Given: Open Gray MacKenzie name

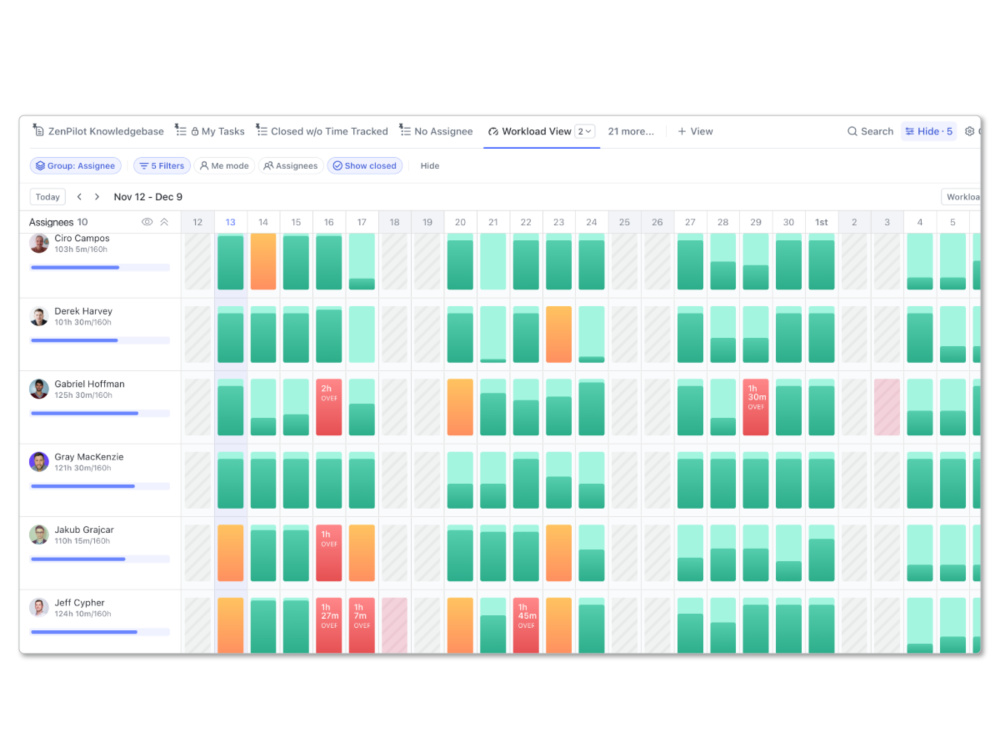Looking at the screenshot, I should point(89,457).
